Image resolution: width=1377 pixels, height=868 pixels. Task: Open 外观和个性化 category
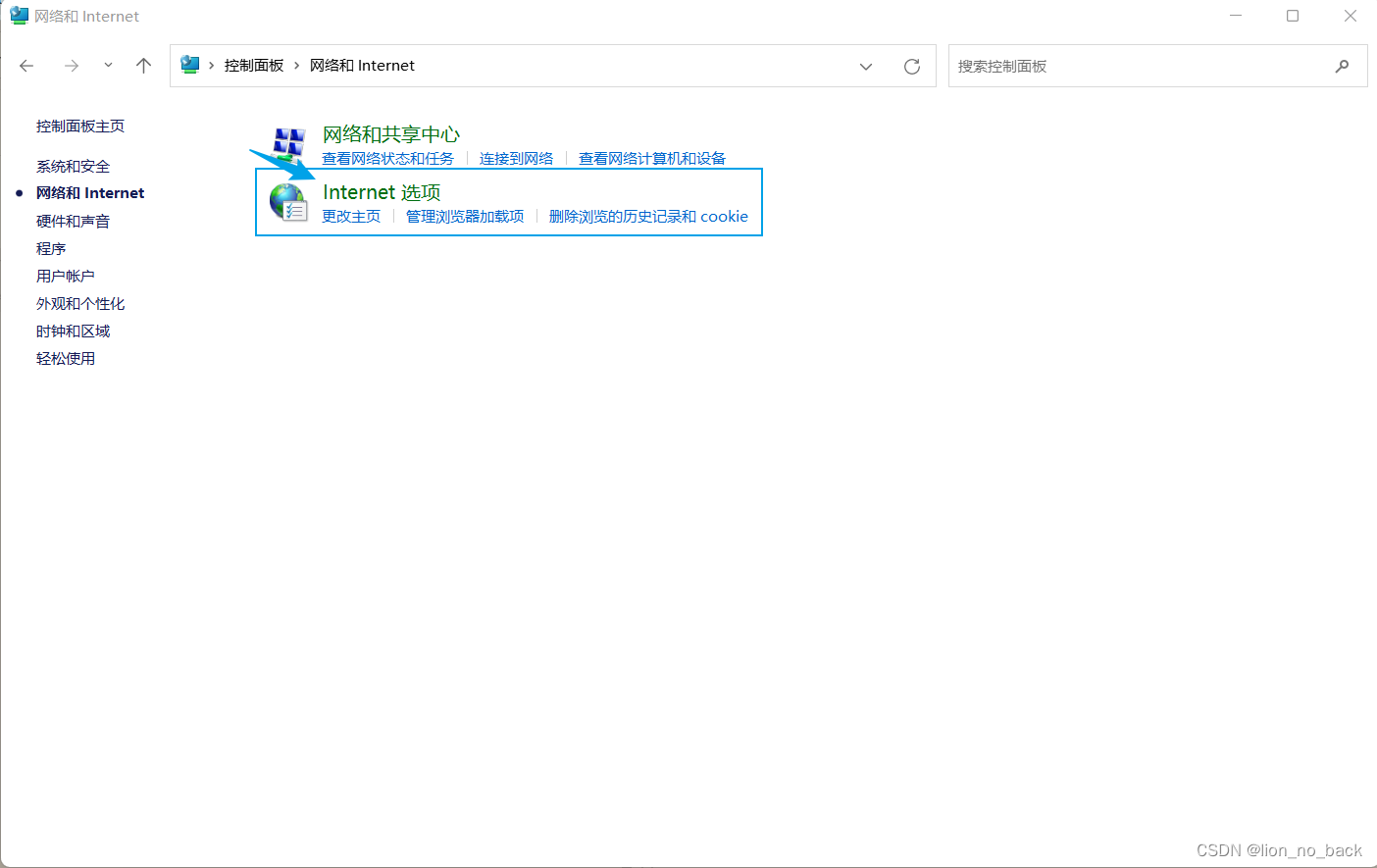tap(80, 304)
